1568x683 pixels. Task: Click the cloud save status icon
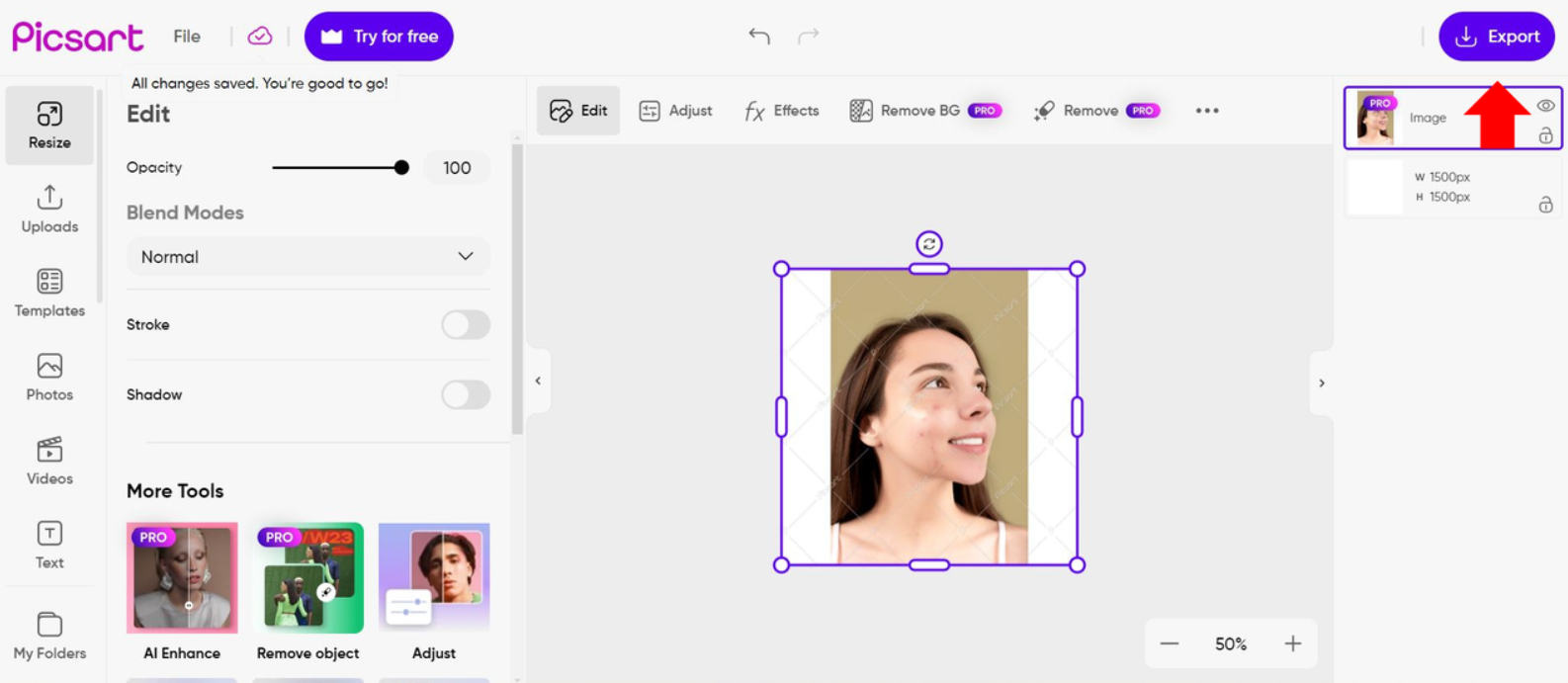(x=260, y=37)
